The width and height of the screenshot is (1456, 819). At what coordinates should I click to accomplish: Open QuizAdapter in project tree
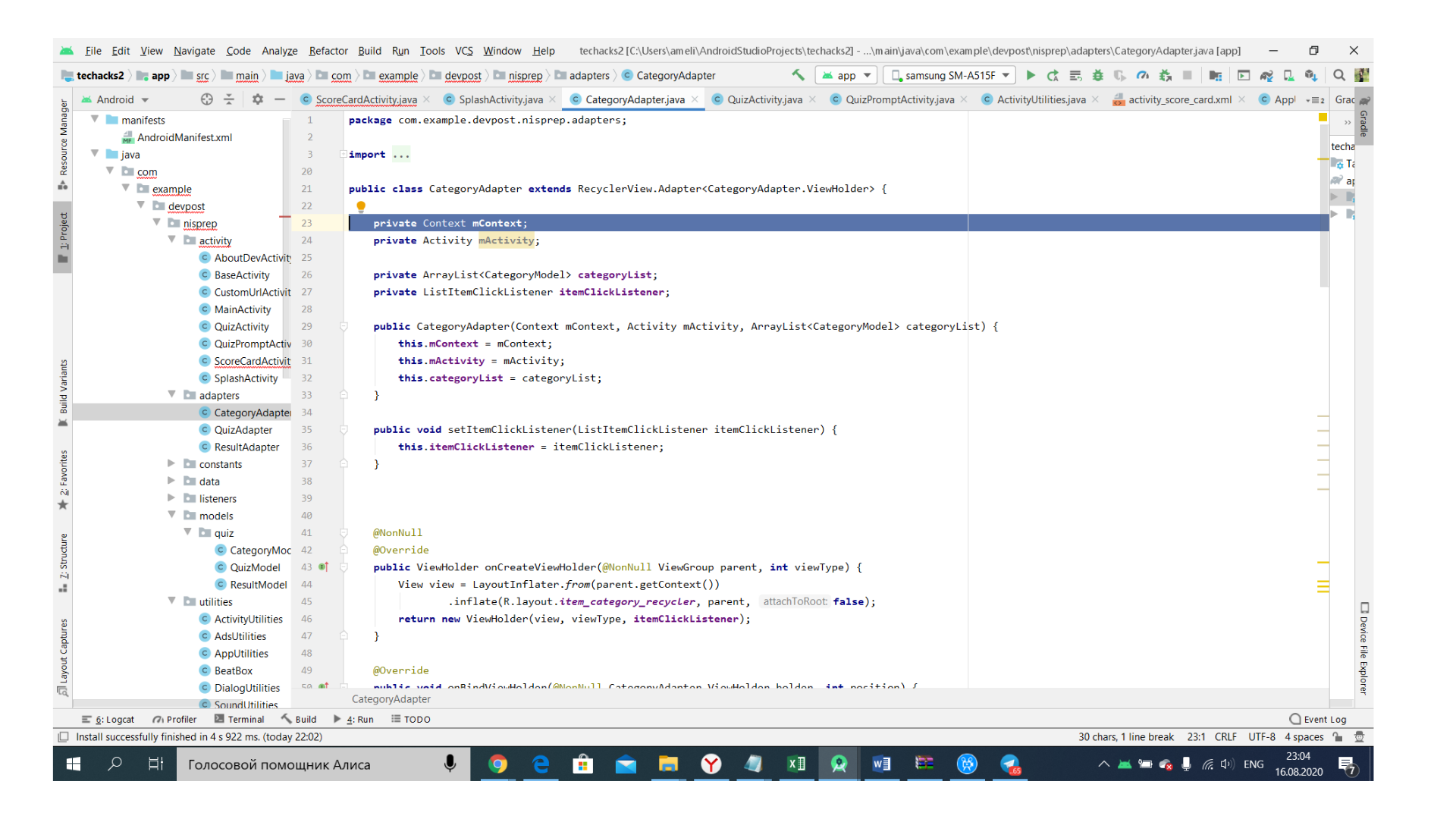pyautogui.click(x=243, y=430)
